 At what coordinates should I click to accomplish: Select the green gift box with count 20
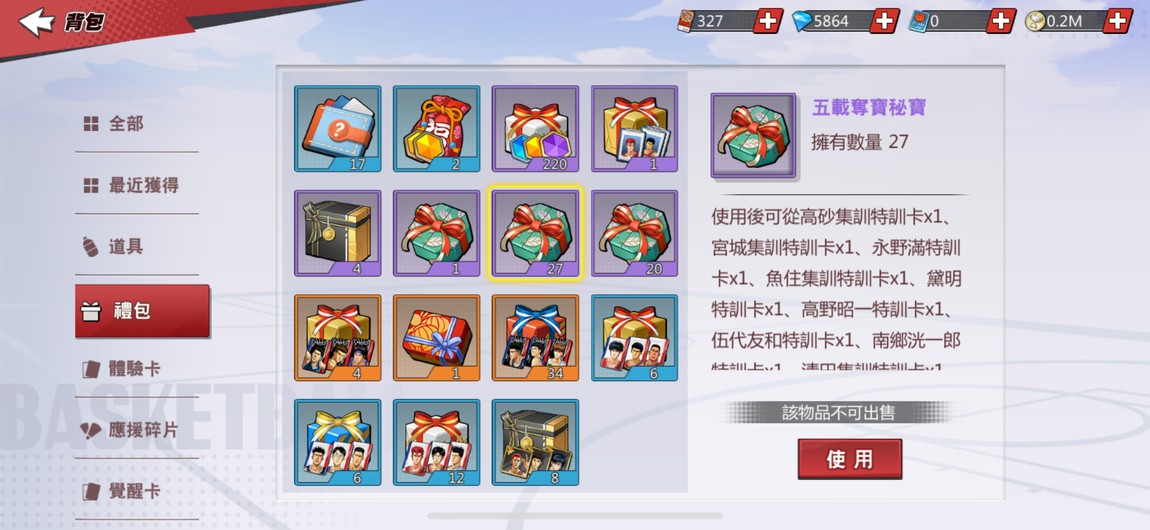click(634, 233)
